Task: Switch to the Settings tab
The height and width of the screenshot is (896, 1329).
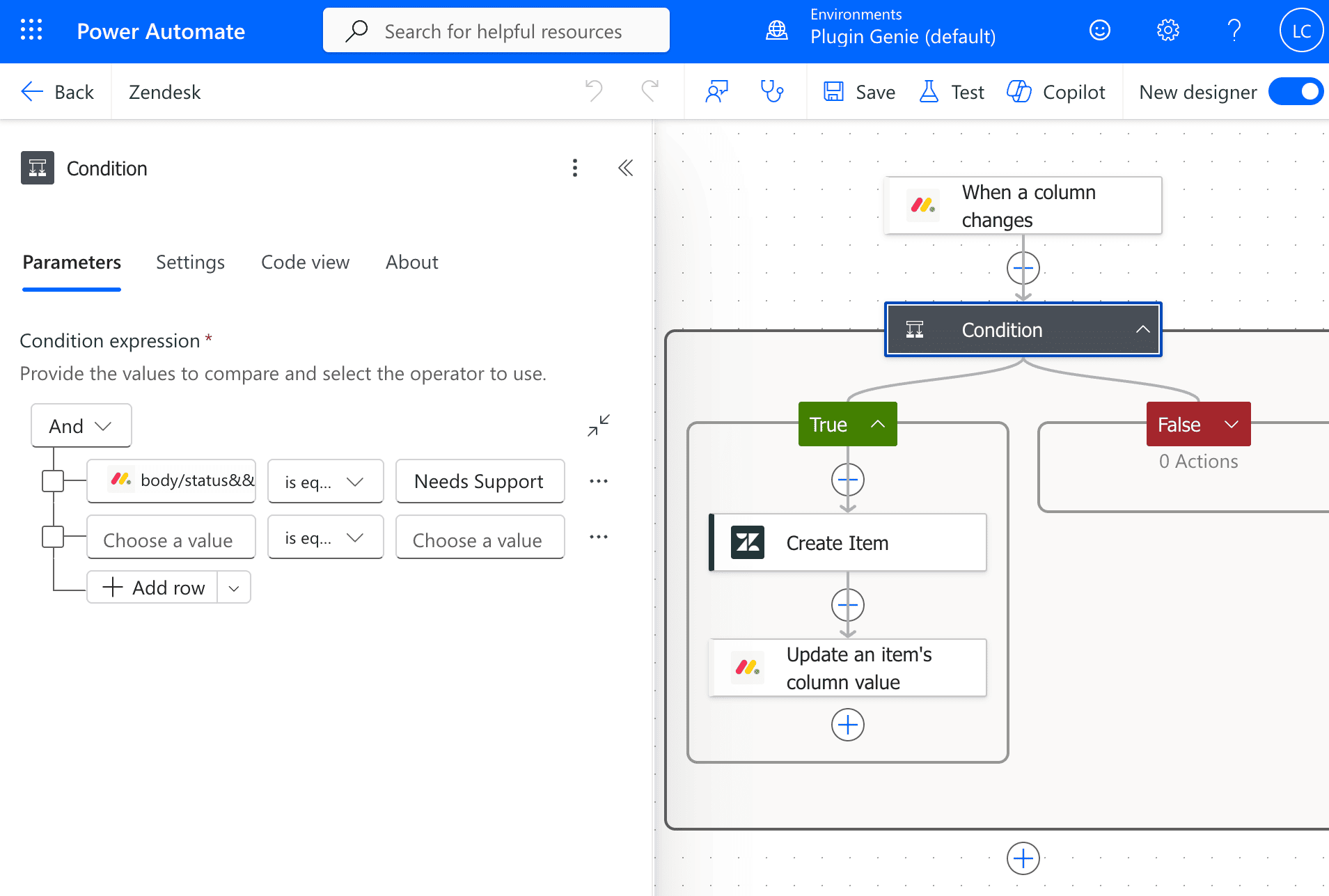Action: 190,262
